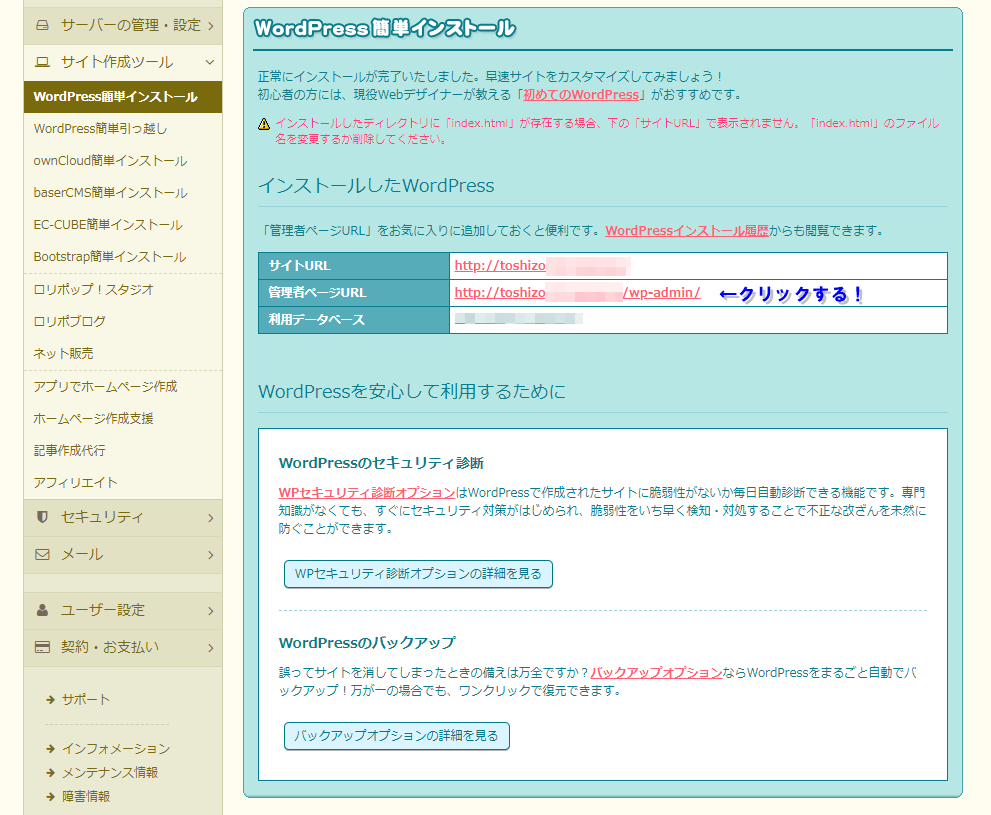
Task: Select WordPress簡単引っ越し in sidebar
Action: (100, 129)
